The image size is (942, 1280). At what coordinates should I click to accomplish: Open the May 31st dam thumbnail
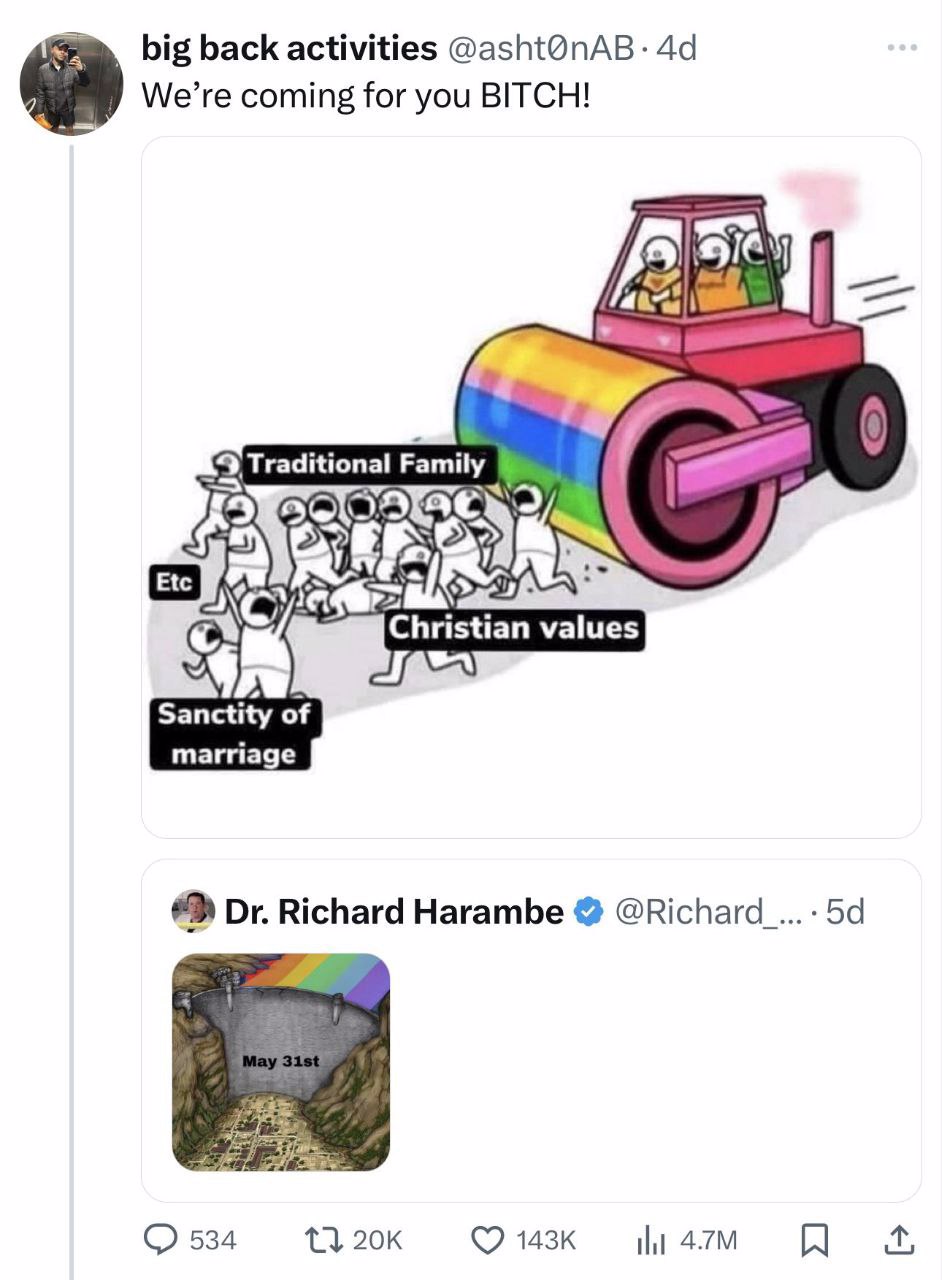tap(281, 1062)
